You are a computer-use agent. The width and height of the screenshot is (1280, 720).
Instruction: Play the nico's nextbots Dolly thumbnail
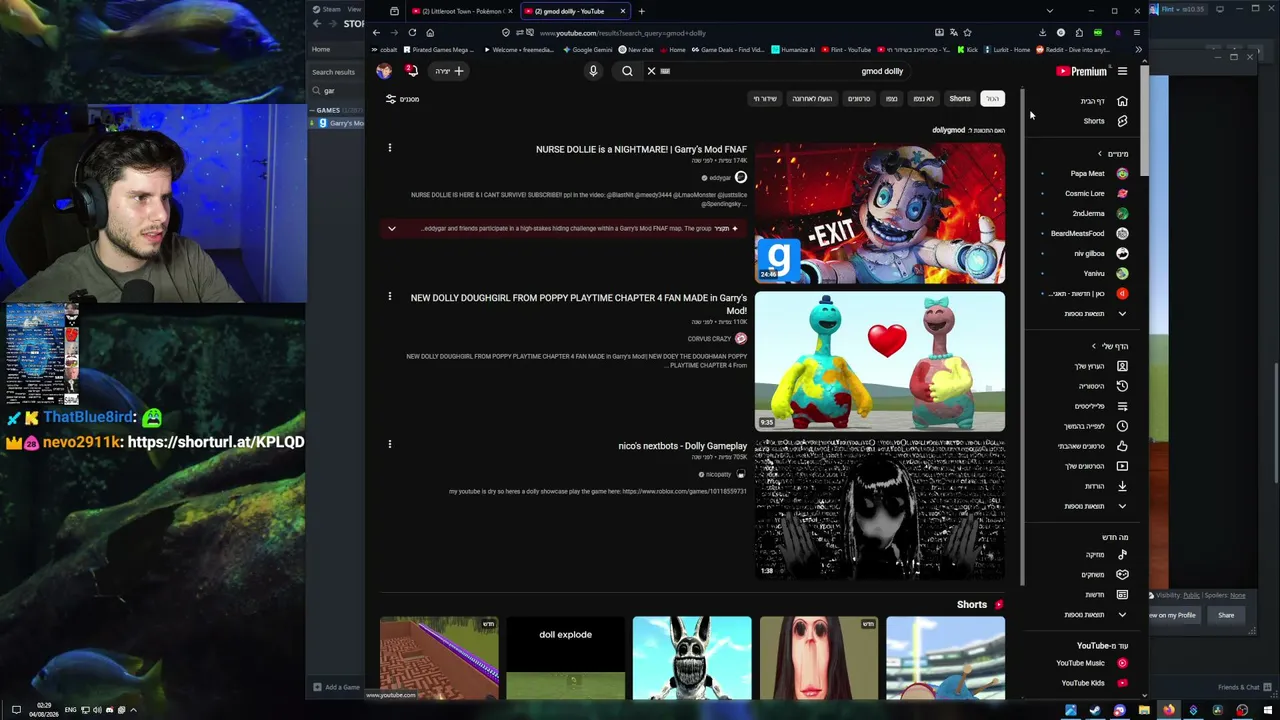(x=880, y=509)
